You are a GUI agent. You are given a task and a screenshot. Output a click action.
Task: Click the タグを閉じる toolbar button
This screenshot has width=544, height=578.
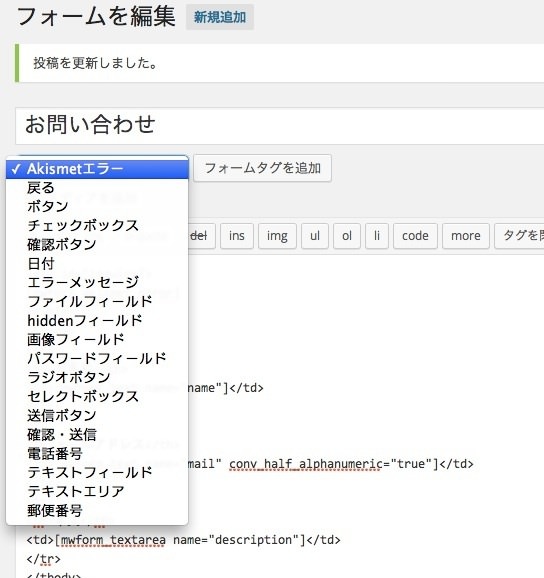pos(519,236)
